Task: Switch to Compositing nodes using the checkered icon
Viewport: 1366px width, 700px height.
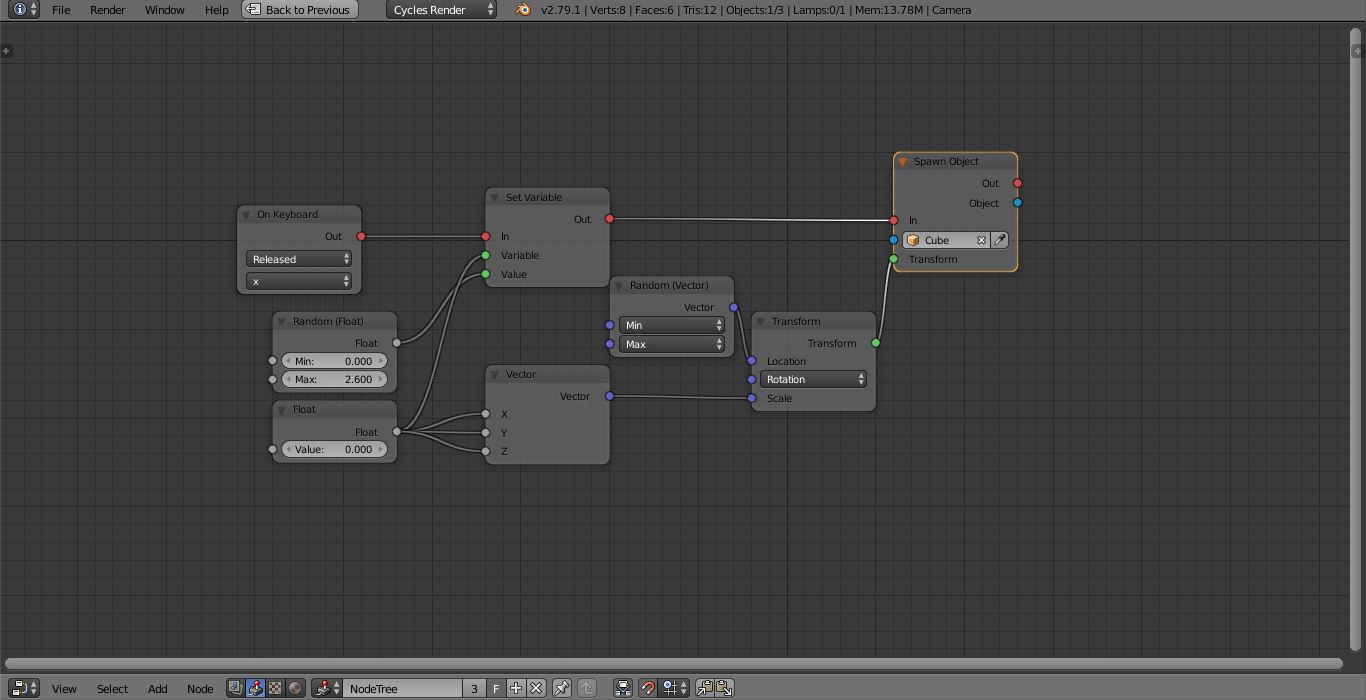Action: pos(276,688)
